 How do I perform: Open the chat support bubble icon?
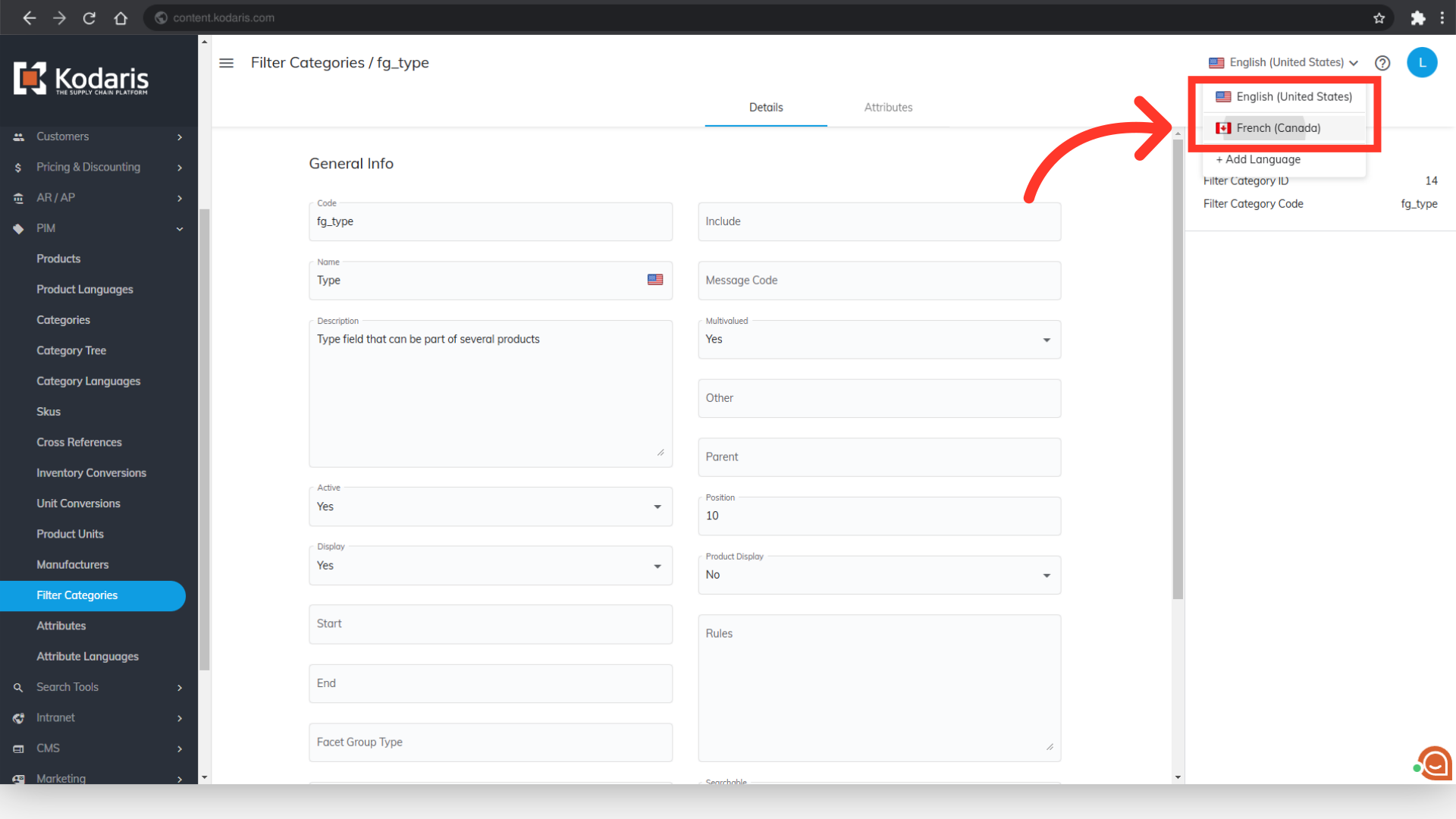click(x=1435, y=764)
